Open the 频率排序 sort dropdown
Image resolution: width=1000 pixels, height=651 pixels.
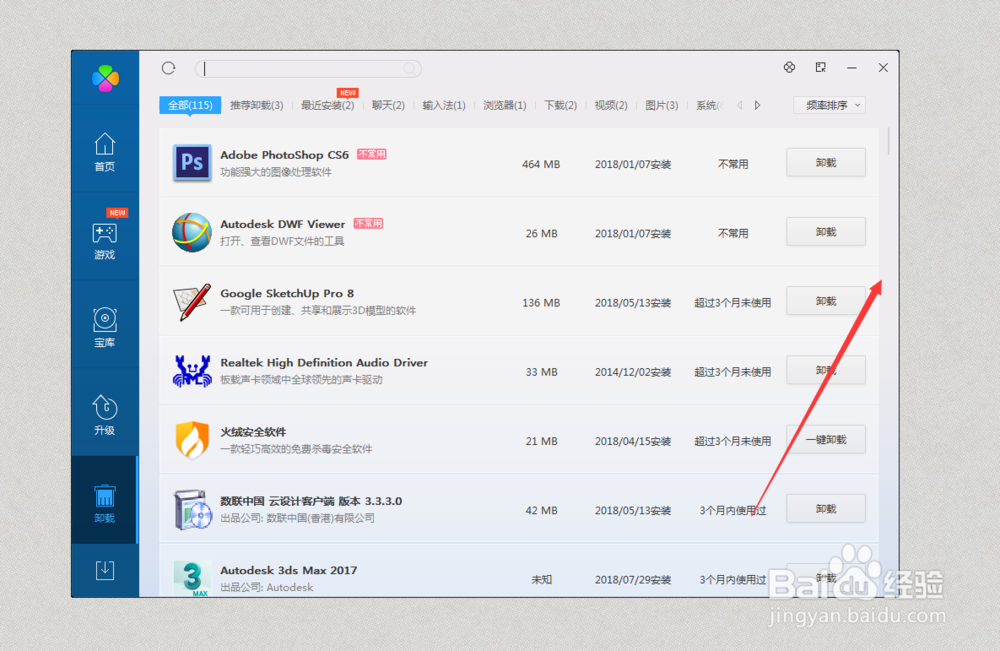pos(829,105)
